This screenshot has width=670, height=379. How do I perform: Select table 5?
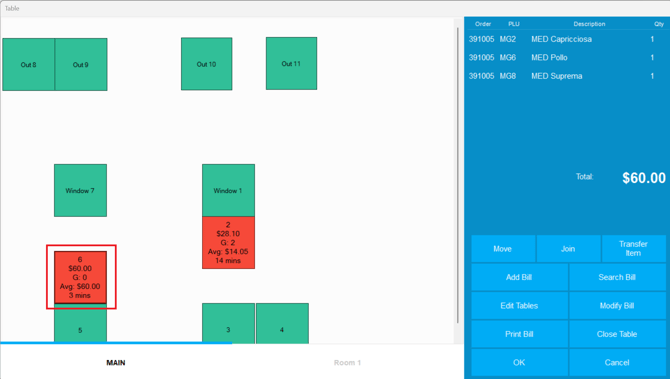tap(80, 324)
